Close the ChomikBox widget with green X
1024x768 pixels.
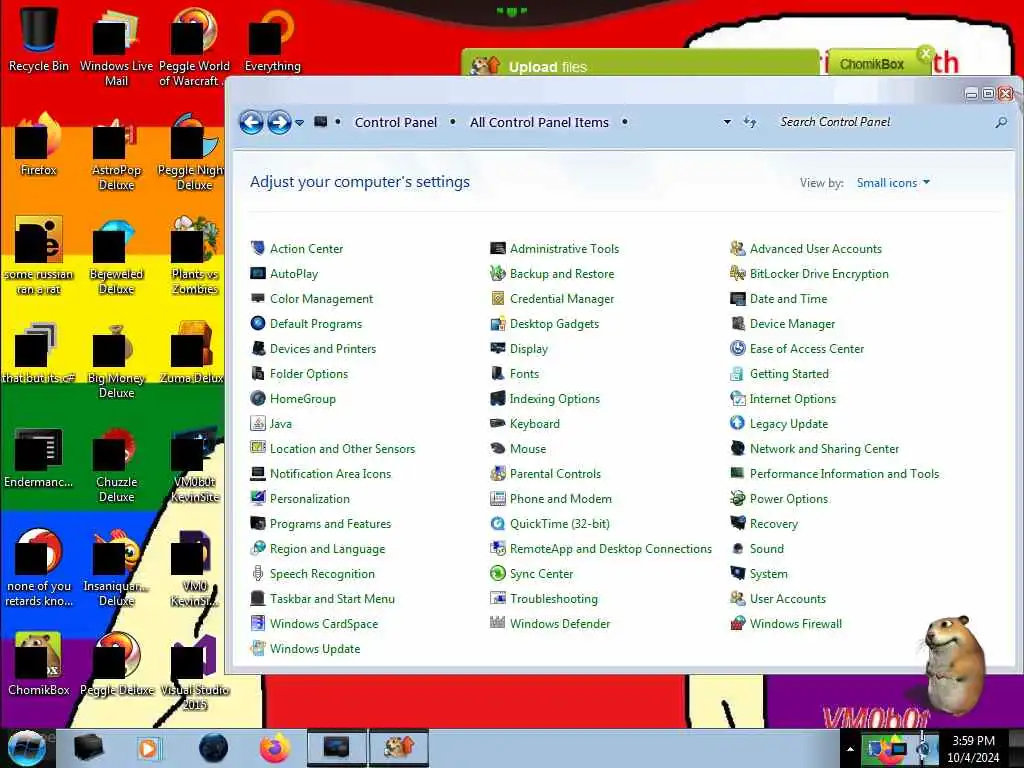925,54
